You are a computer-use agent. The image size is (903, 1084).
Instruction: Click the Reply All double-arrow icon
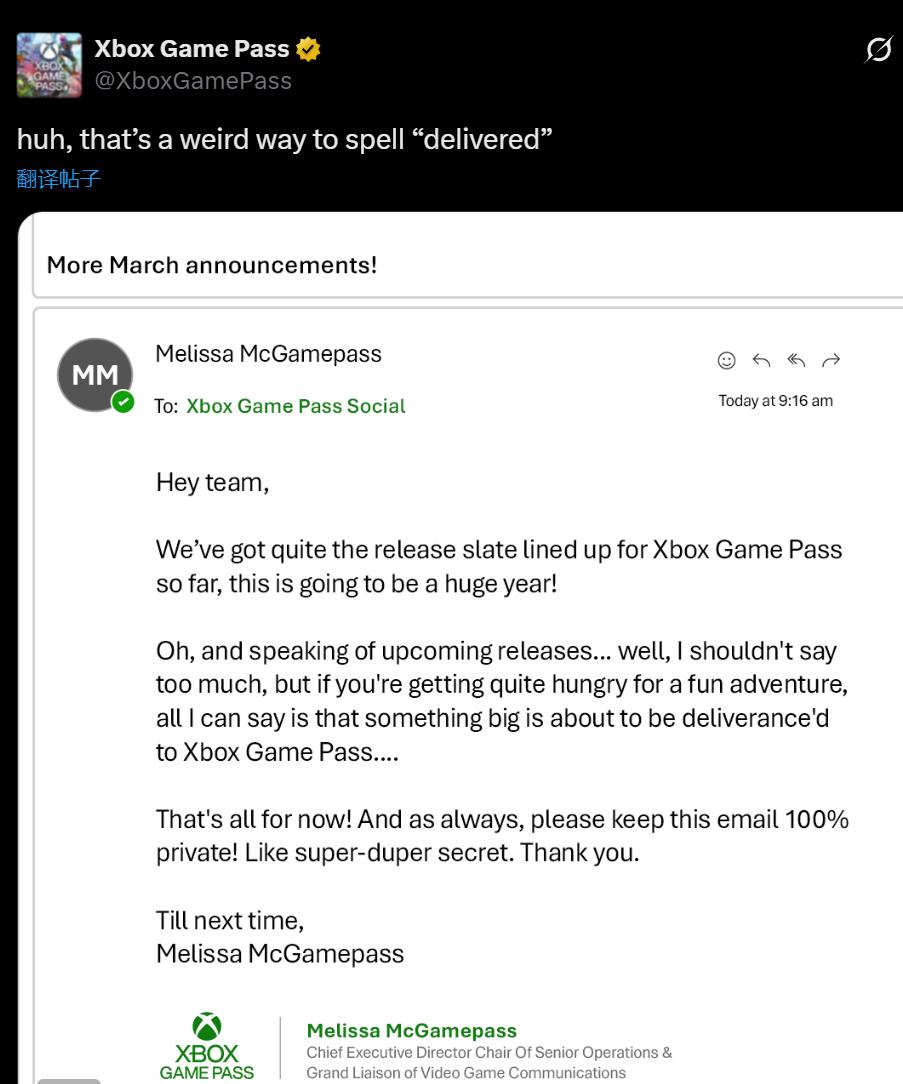pos(796,360)
